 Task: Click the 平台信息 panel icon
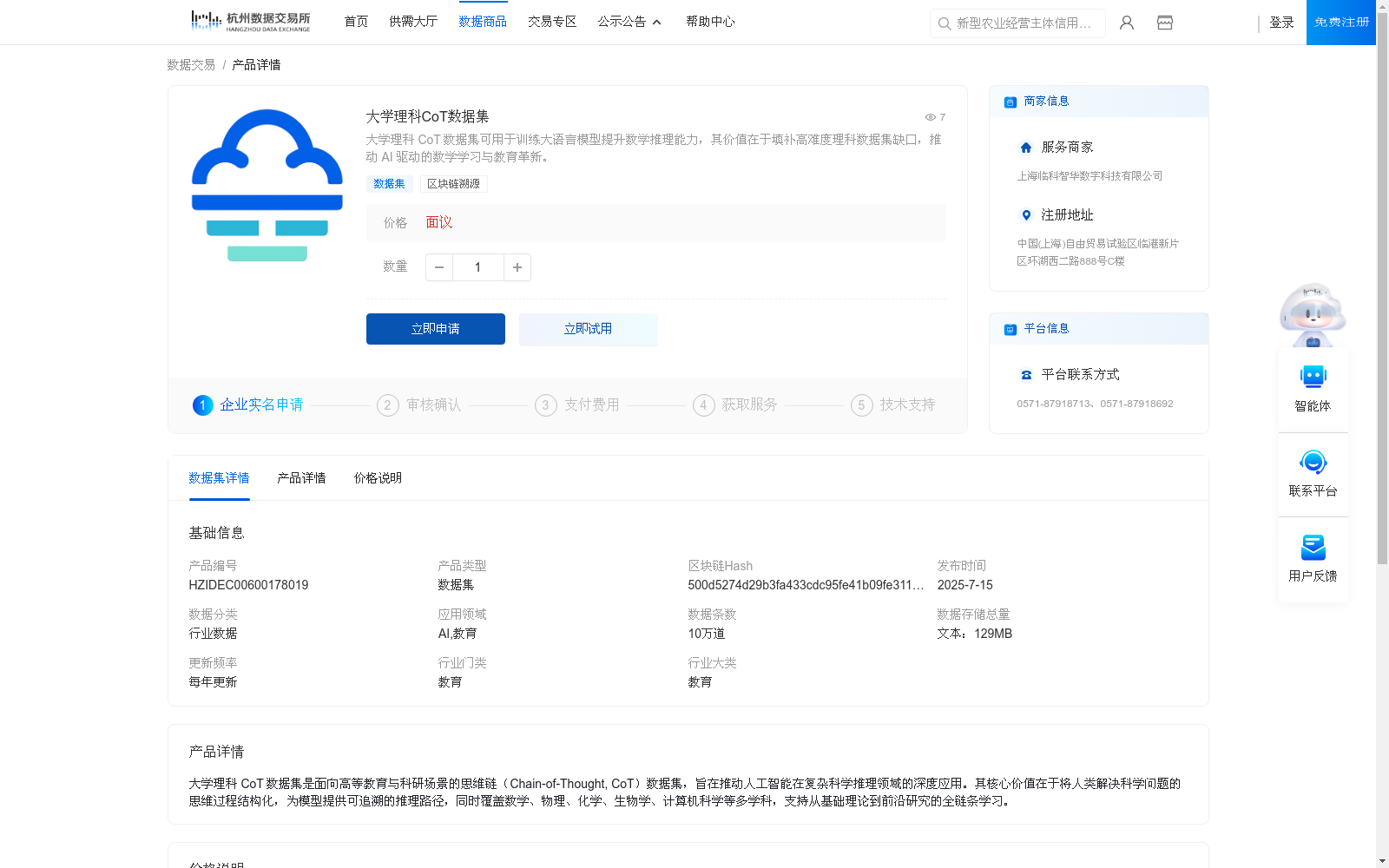1010,329
